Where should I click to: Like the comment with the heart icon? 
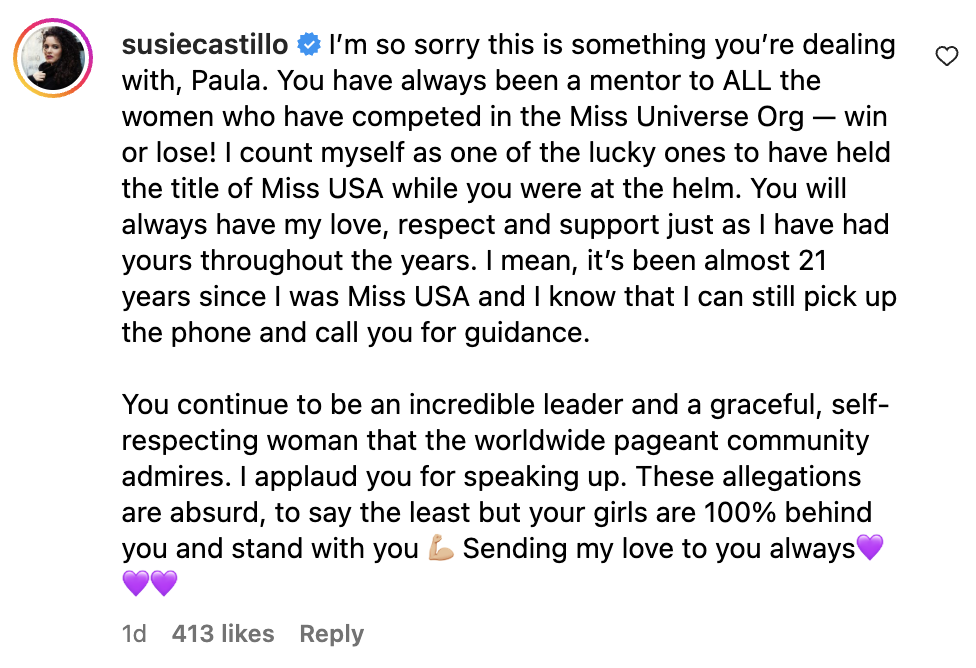point(946,58)
